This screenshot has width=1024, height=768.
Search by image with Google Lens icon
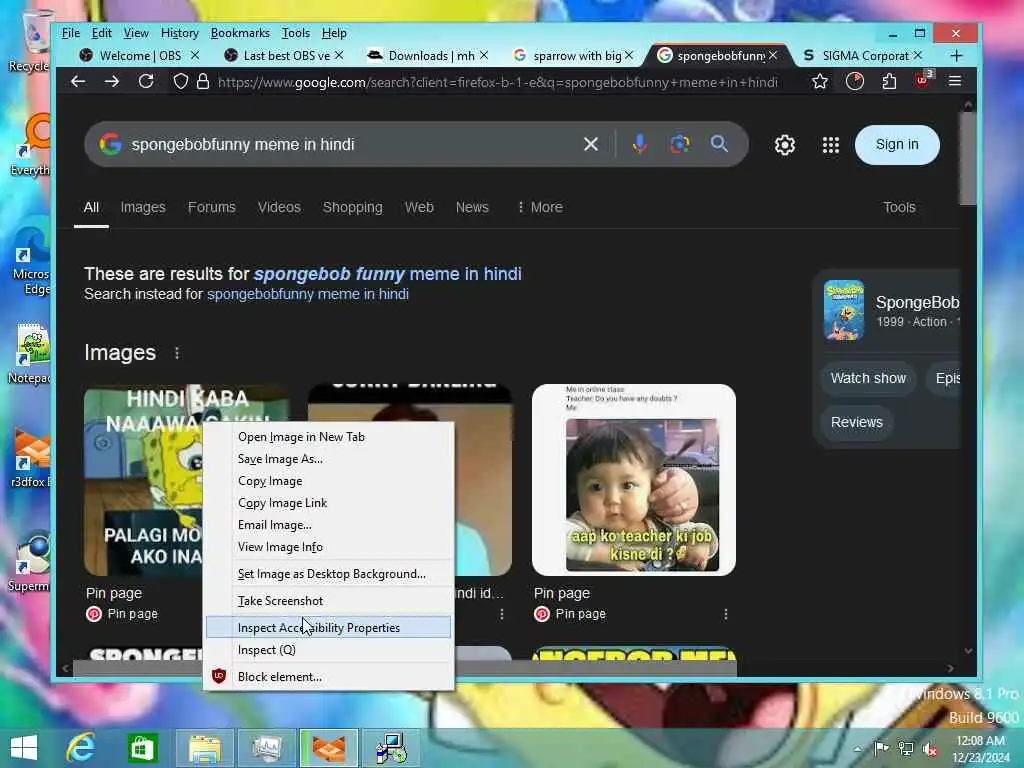point(680,144)
